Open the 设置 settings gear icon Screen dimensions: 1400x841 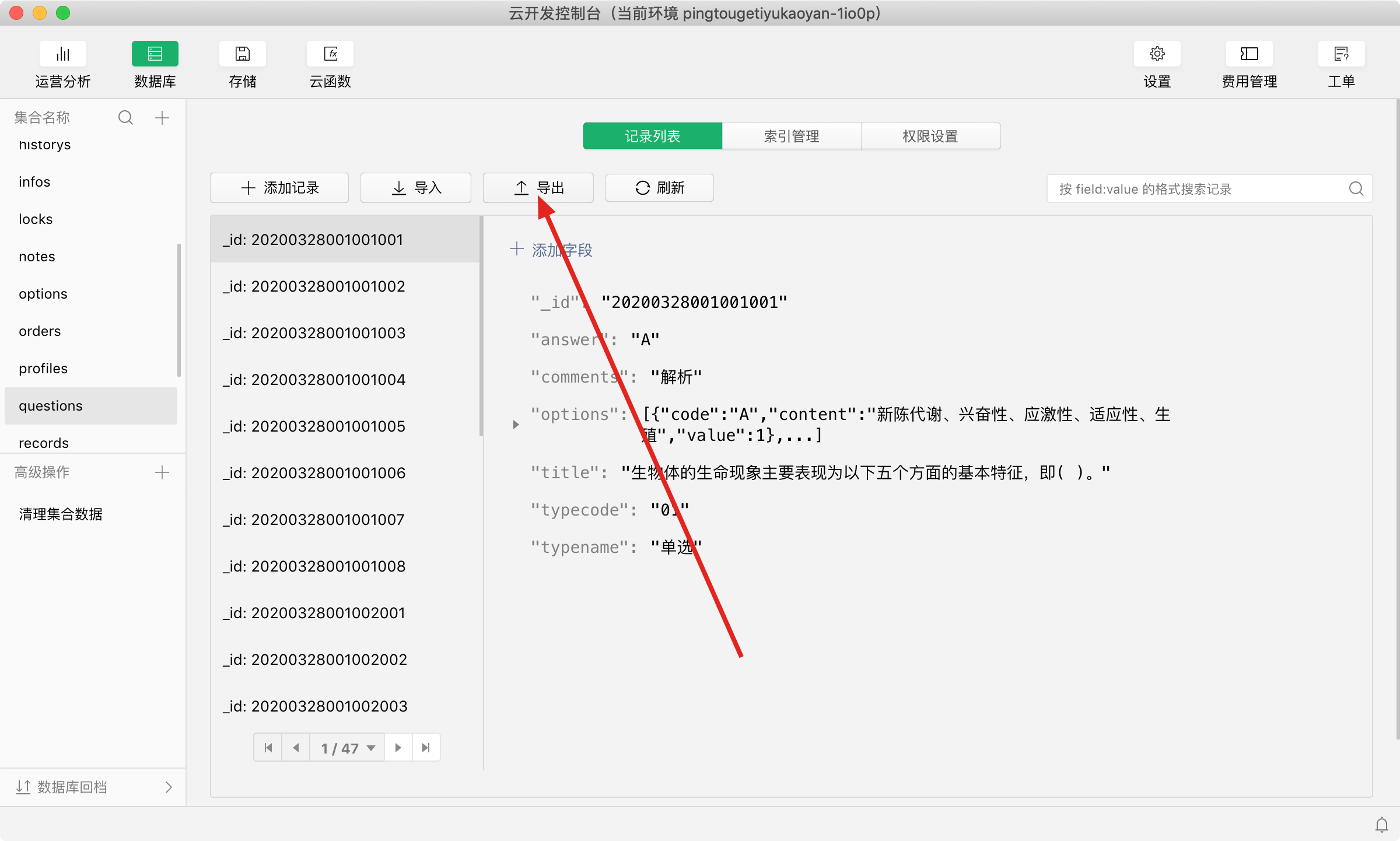[x=1157, y=54]
